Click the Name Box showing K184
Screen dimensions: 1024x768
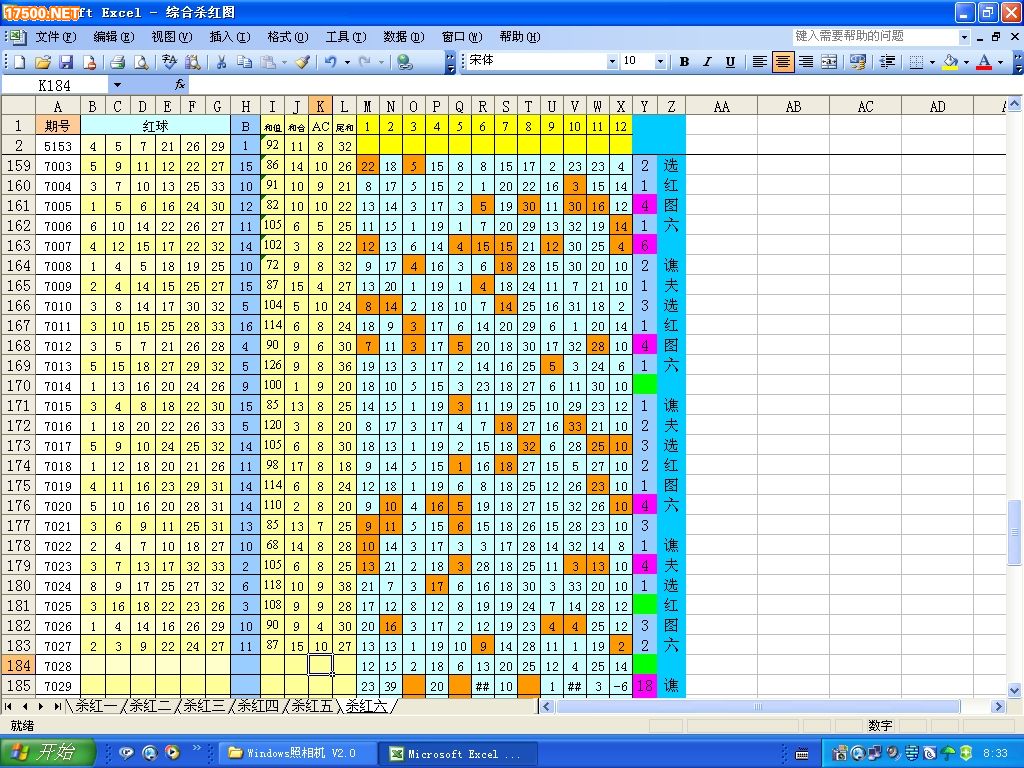pyautogui.click(x=55, y=85)
